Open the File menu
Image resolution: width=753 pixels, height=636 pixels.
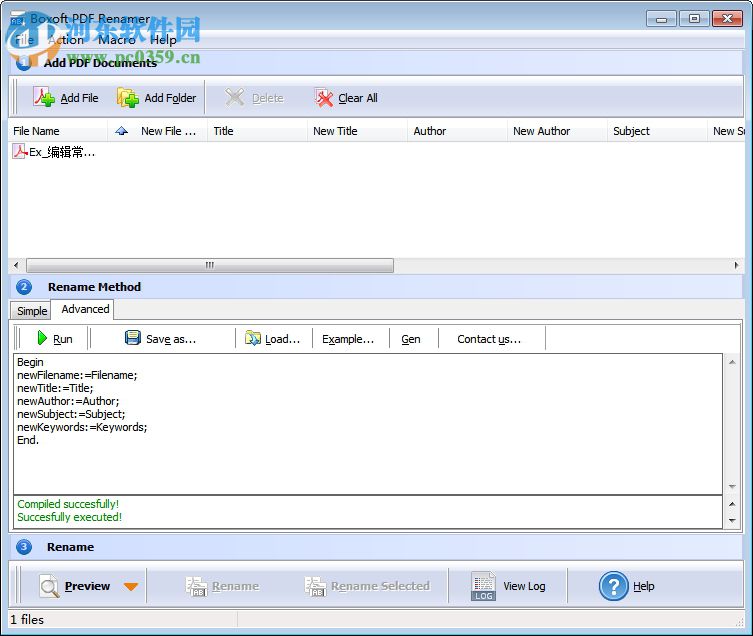point(24,40)
